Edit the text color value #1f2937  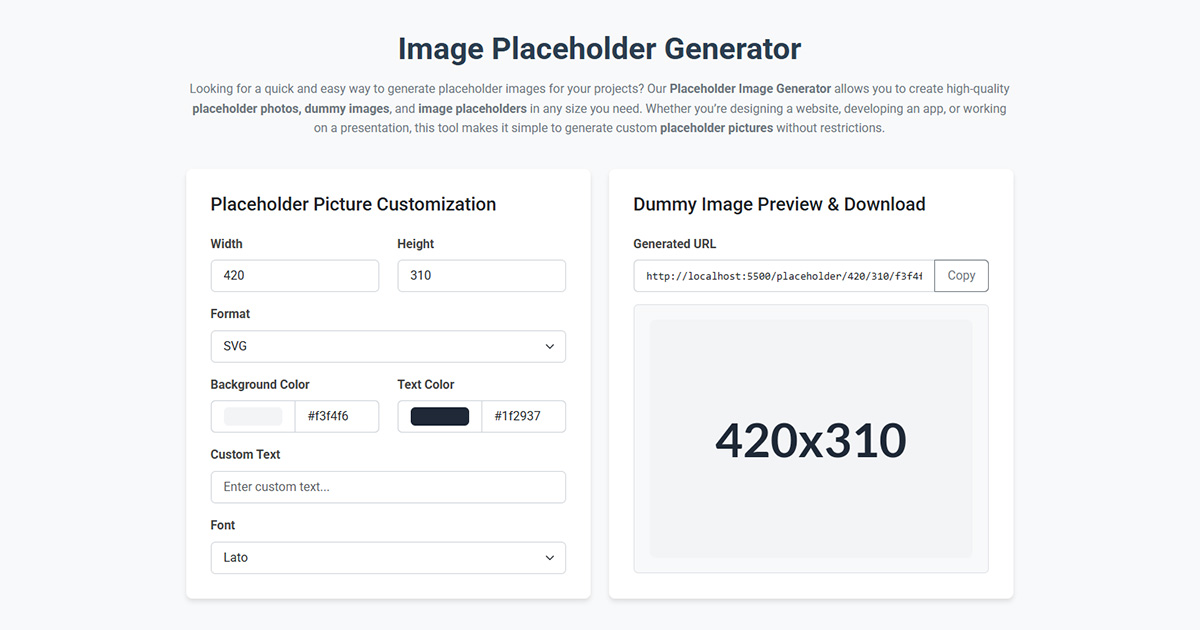pos(523,416)
